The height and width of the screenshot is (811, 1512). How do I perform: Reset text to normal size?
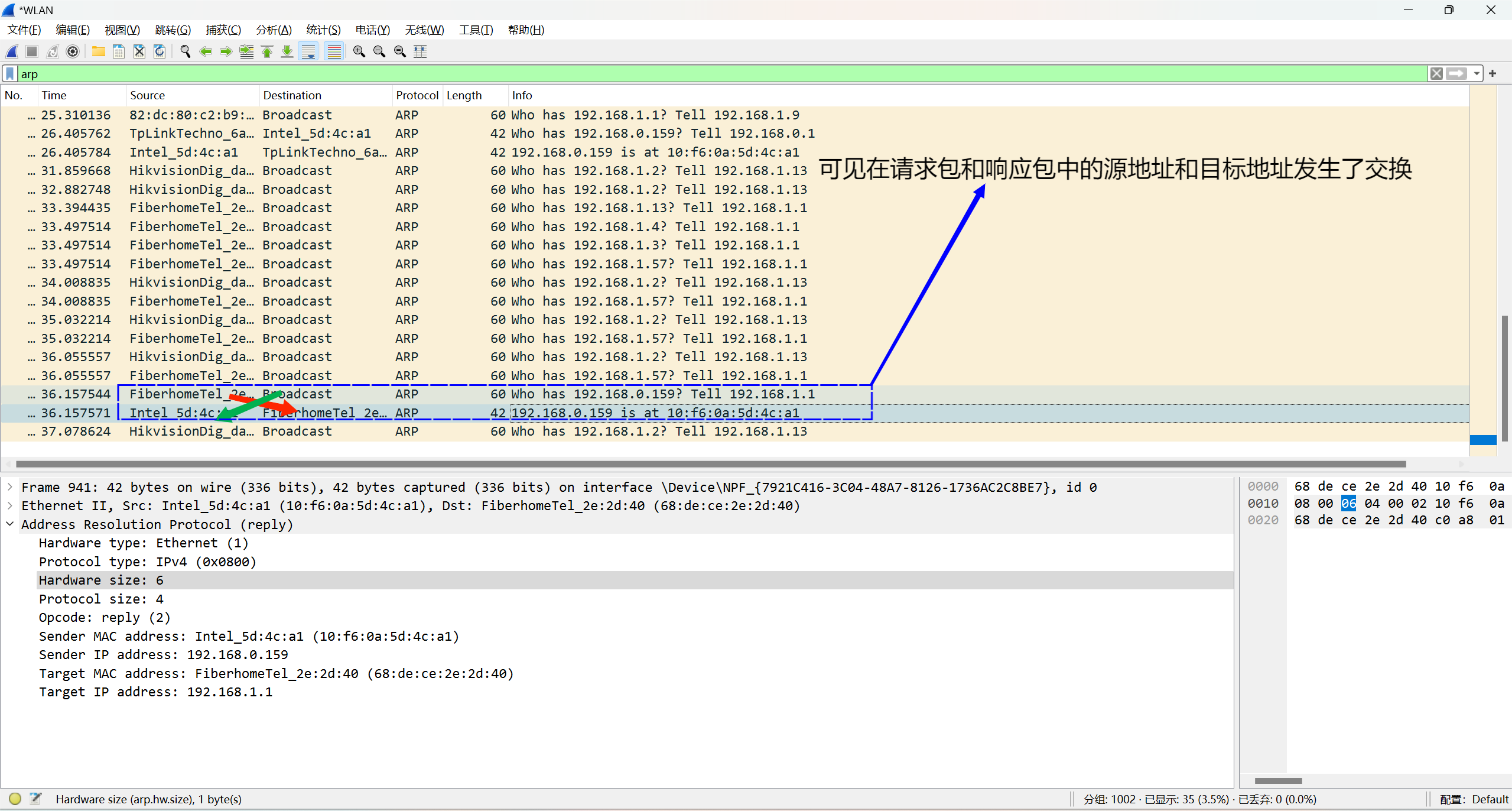coord(400,52)
